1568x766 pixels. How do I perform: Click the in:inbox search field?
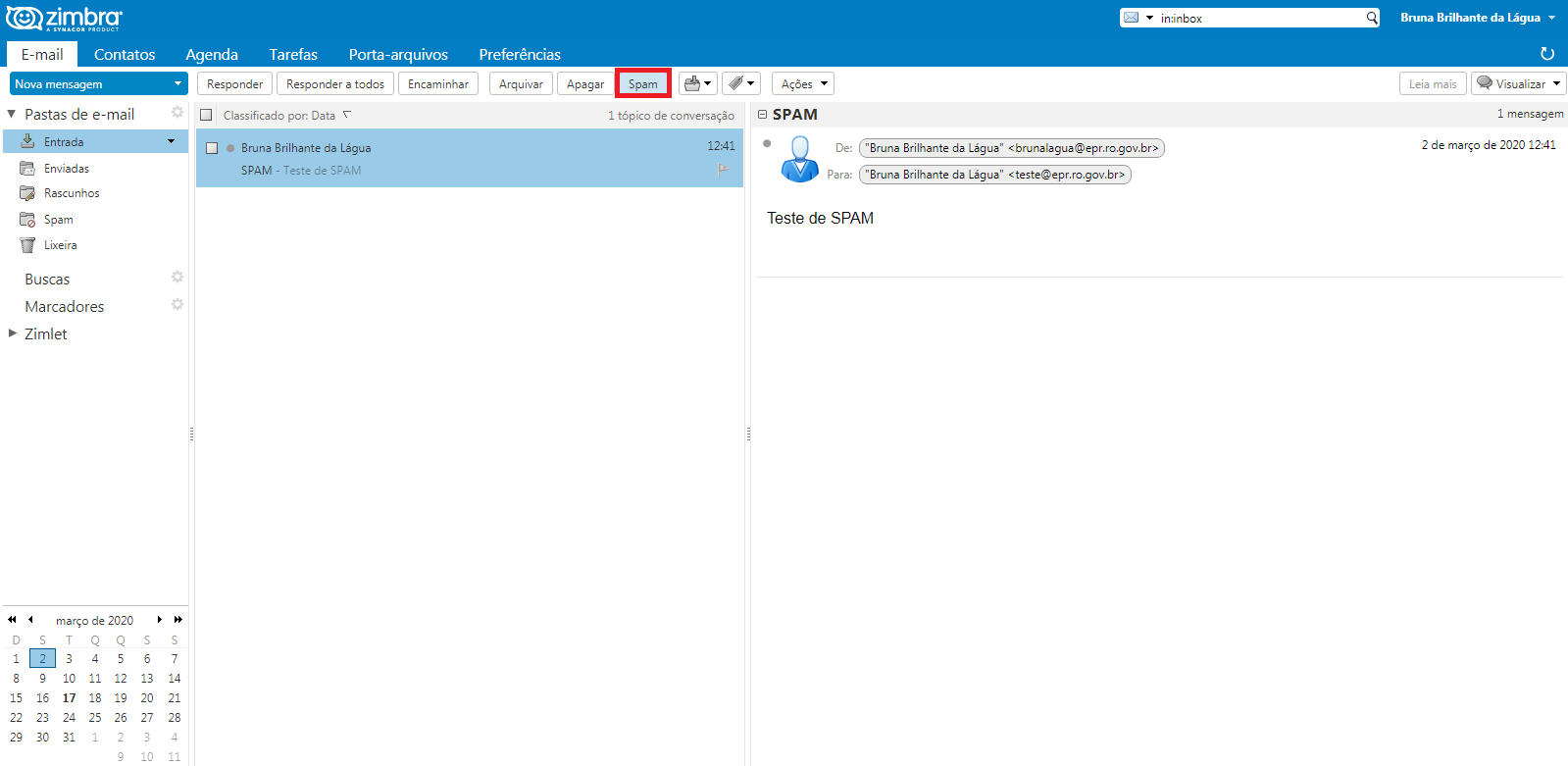pos(1260,18)
